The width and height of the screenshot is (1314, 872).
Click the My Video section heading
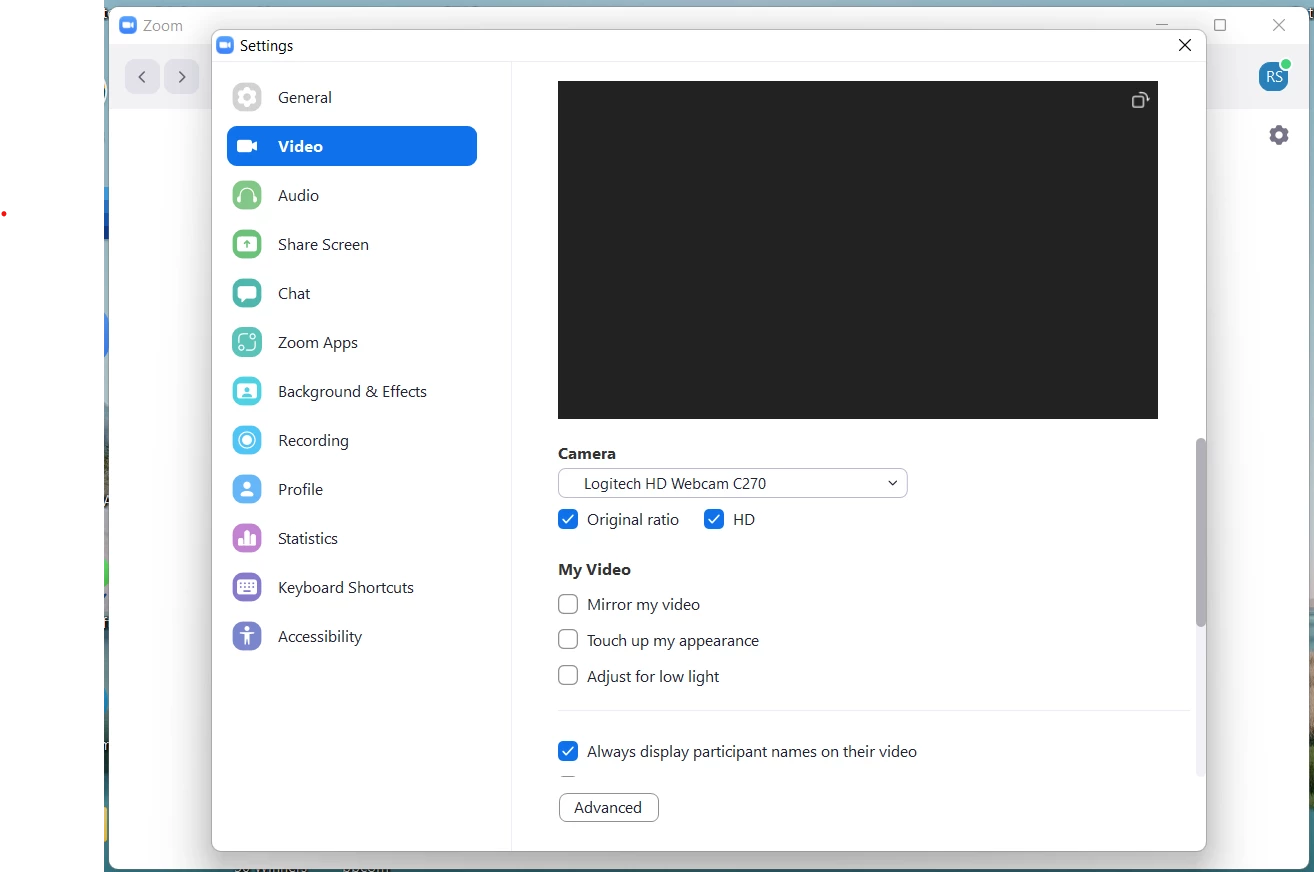click(x=595, y=570)
